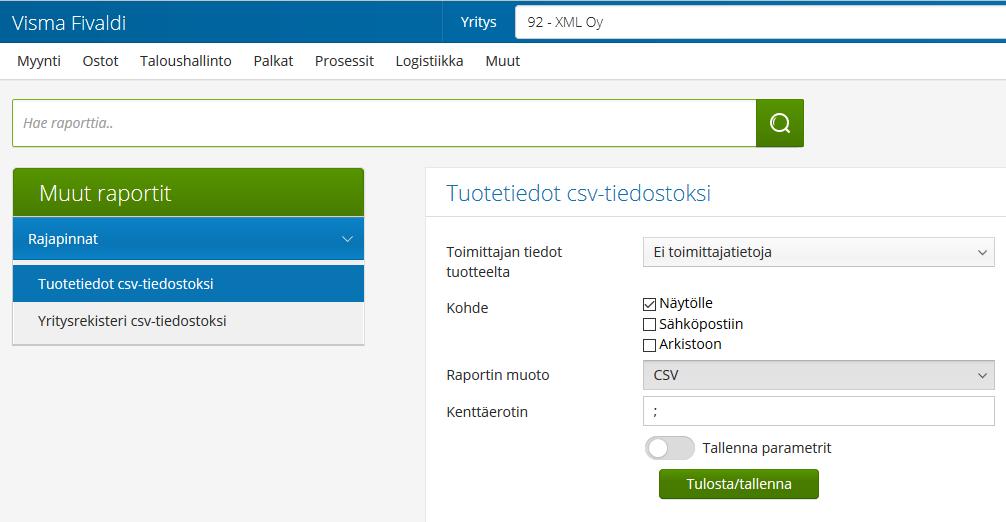Open the Toimittajan tiedot tuotteelta dropdown

tap(819, 252)
